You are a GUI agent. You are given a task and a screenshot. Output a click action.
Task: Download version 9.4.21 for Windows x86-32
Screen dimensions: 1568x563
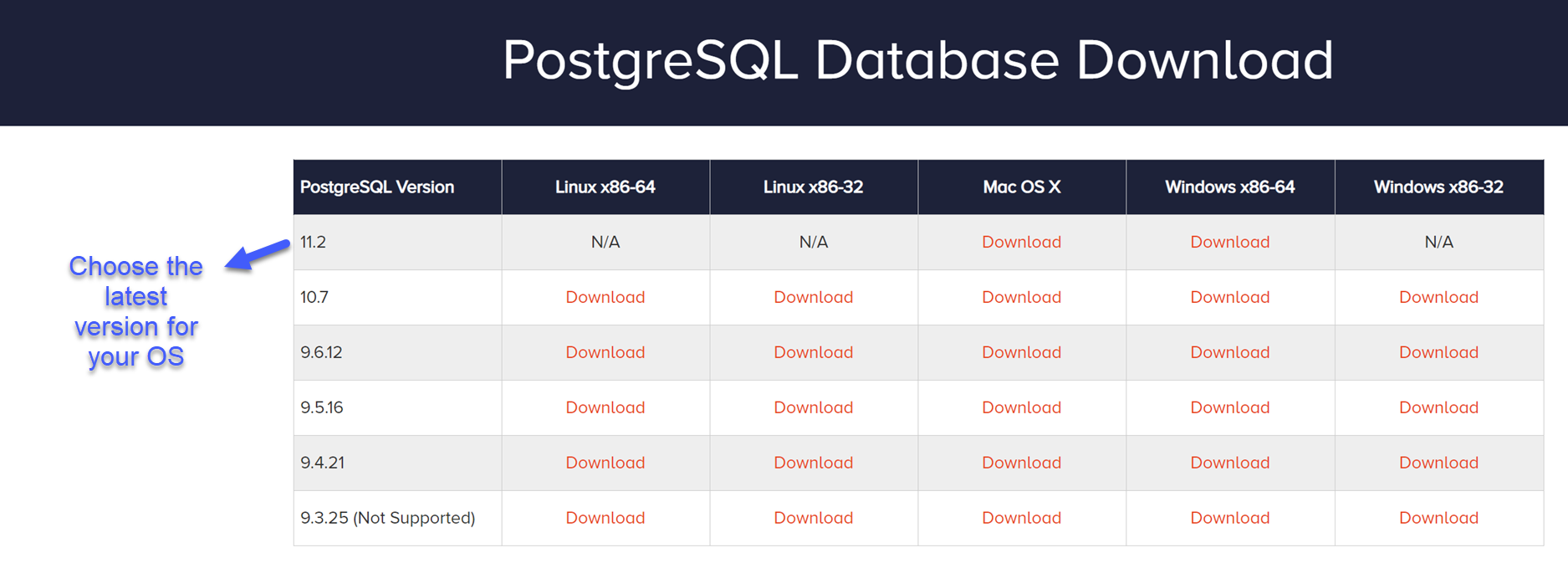click(1438, 463)
